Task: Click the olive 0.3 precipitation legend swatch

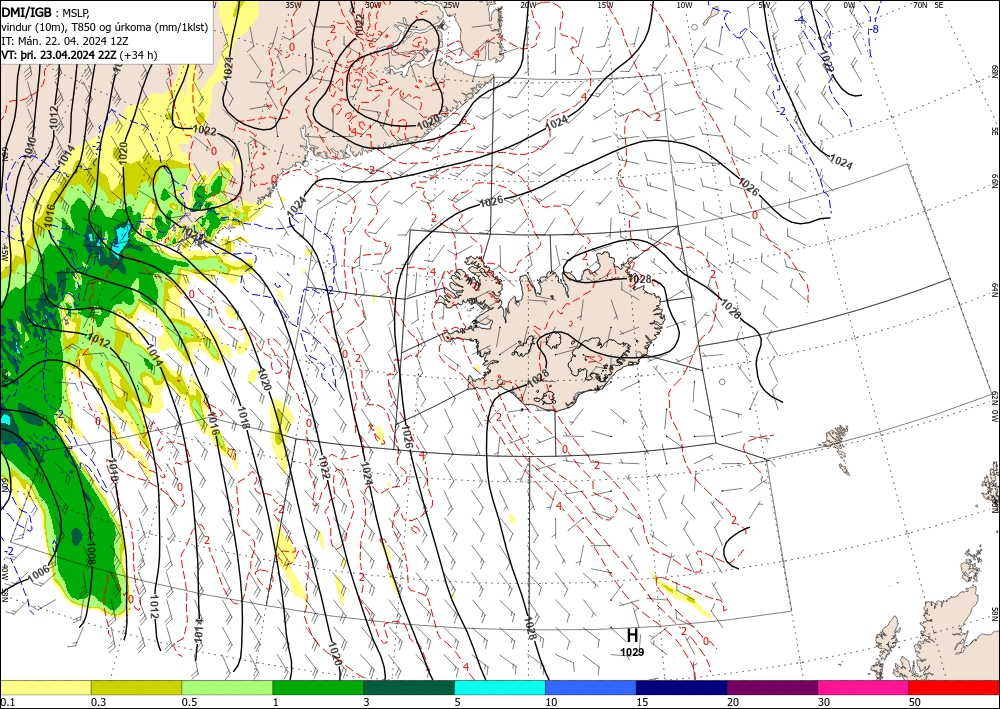Action: point(136,687)
